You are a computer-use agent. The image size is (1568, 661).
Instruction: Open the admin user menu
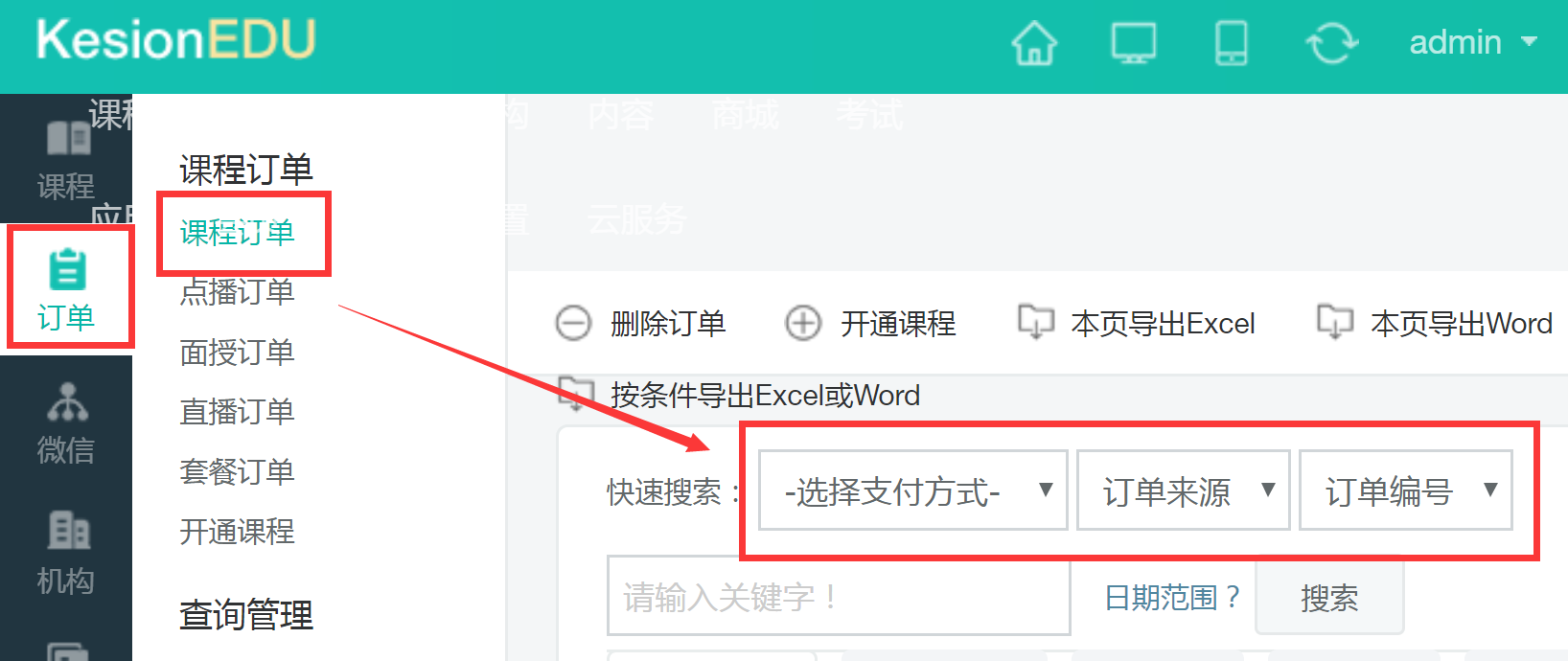1472,43
